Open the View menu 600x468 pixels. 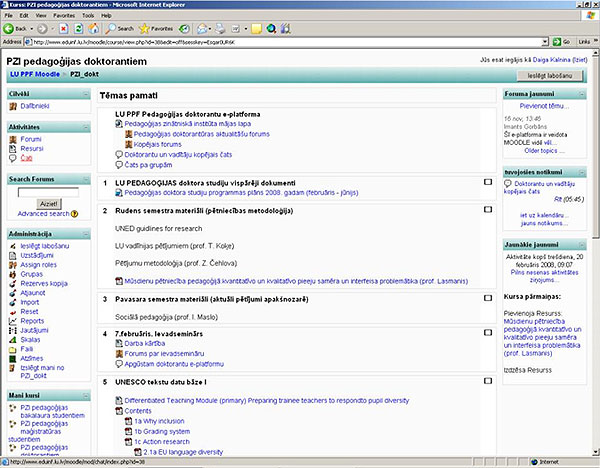pos(41,16)
